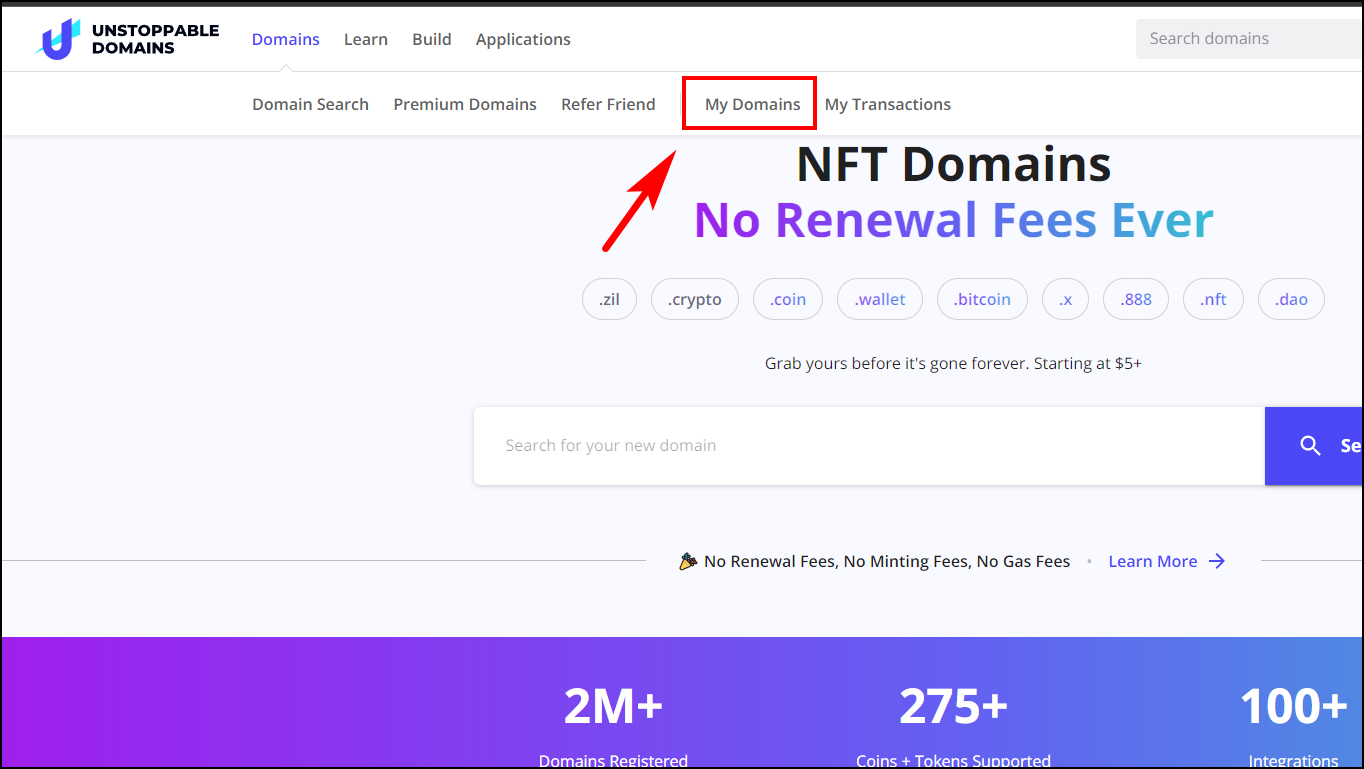The image size is (1364, 769).
Task: Select the .nft domain extension
Action: click(x=1213, y=299)
